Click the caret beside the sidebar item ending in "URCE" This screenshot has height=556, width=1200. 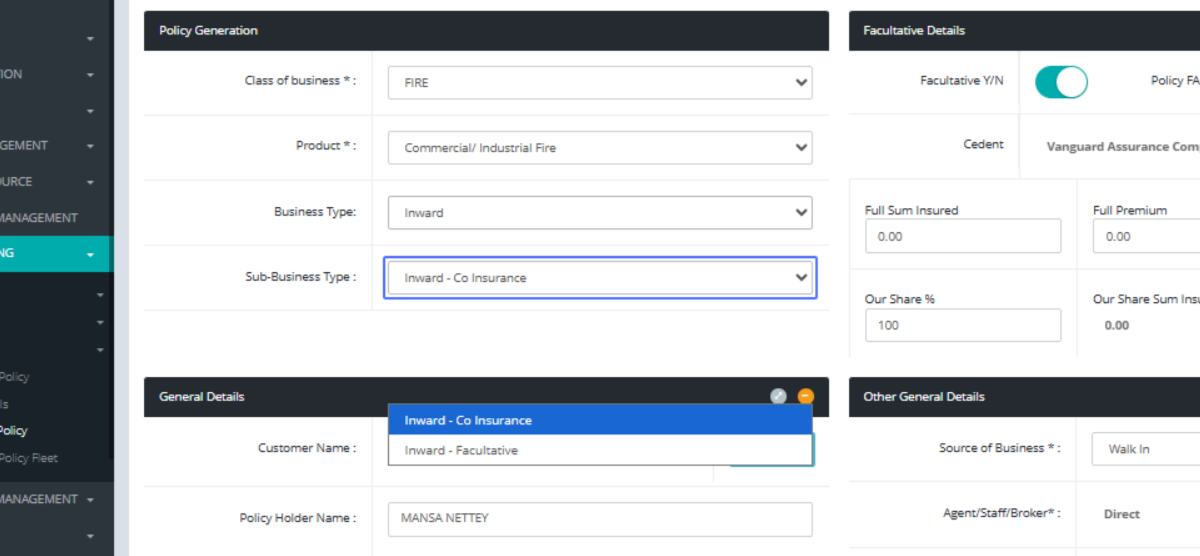click(x=90, y=182)
